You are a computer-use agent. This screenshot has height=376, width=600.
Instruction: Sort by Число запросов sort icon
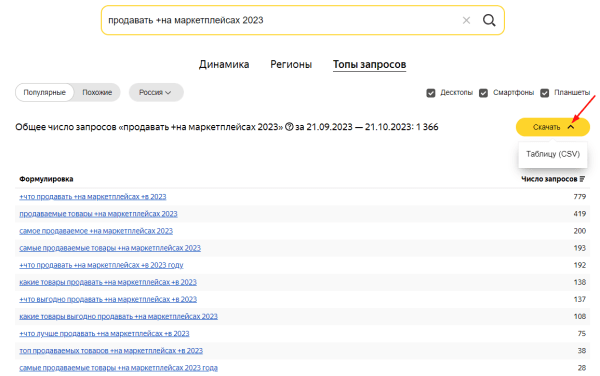click(582, 179)
